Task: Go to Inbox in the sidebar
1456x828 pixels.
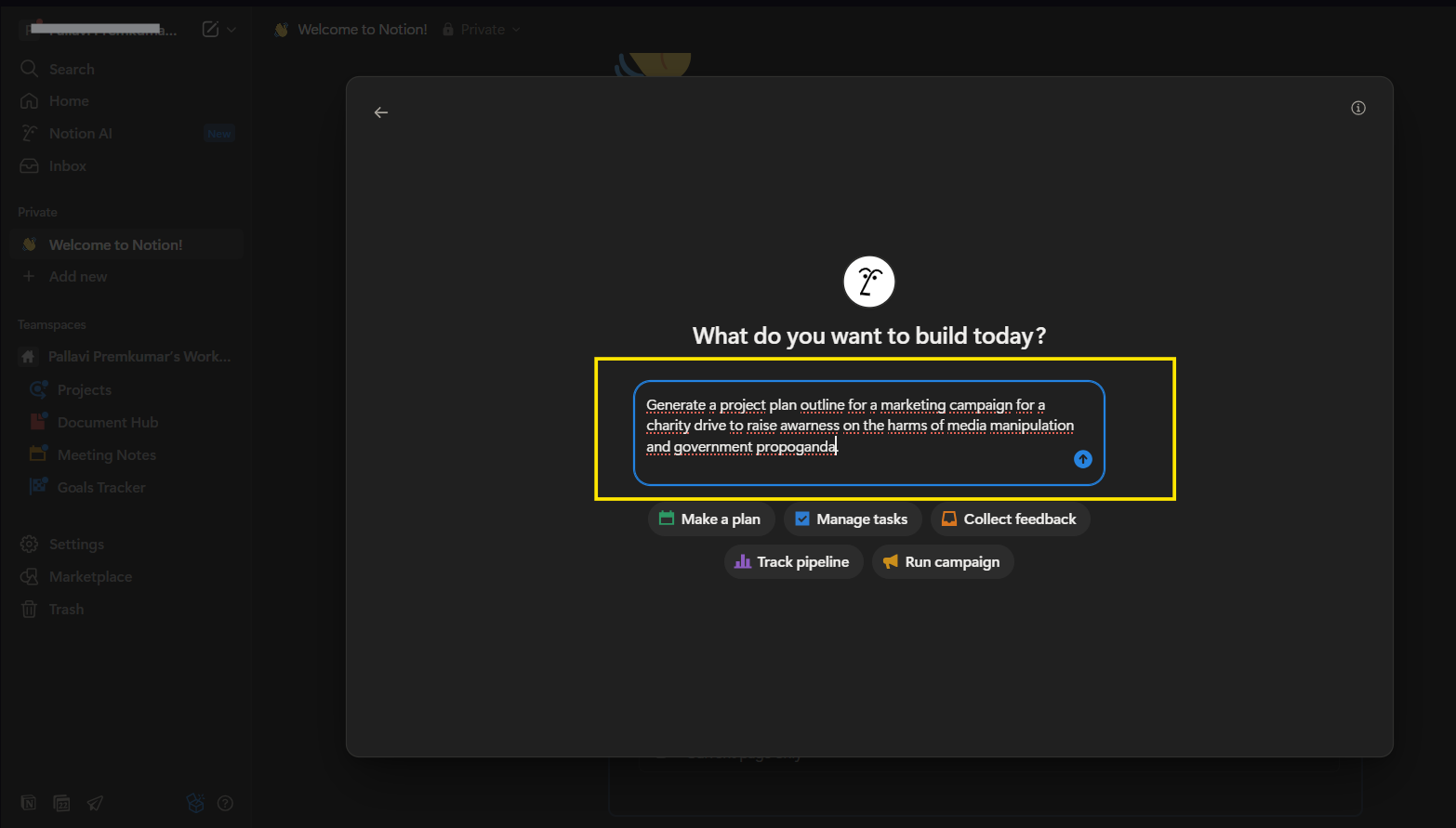Action: 67,166
